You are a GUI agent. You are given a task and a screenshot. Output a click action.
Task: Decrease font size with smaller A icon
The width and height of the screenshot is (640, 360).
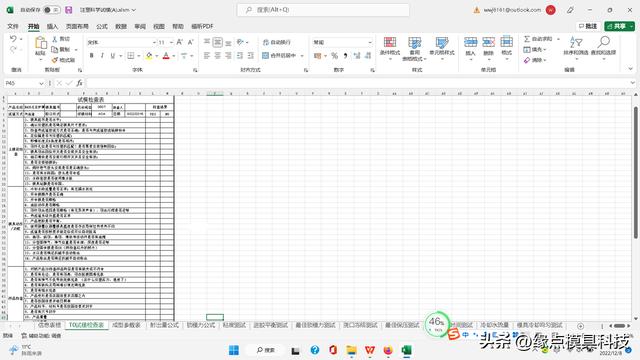pos(190,42)
